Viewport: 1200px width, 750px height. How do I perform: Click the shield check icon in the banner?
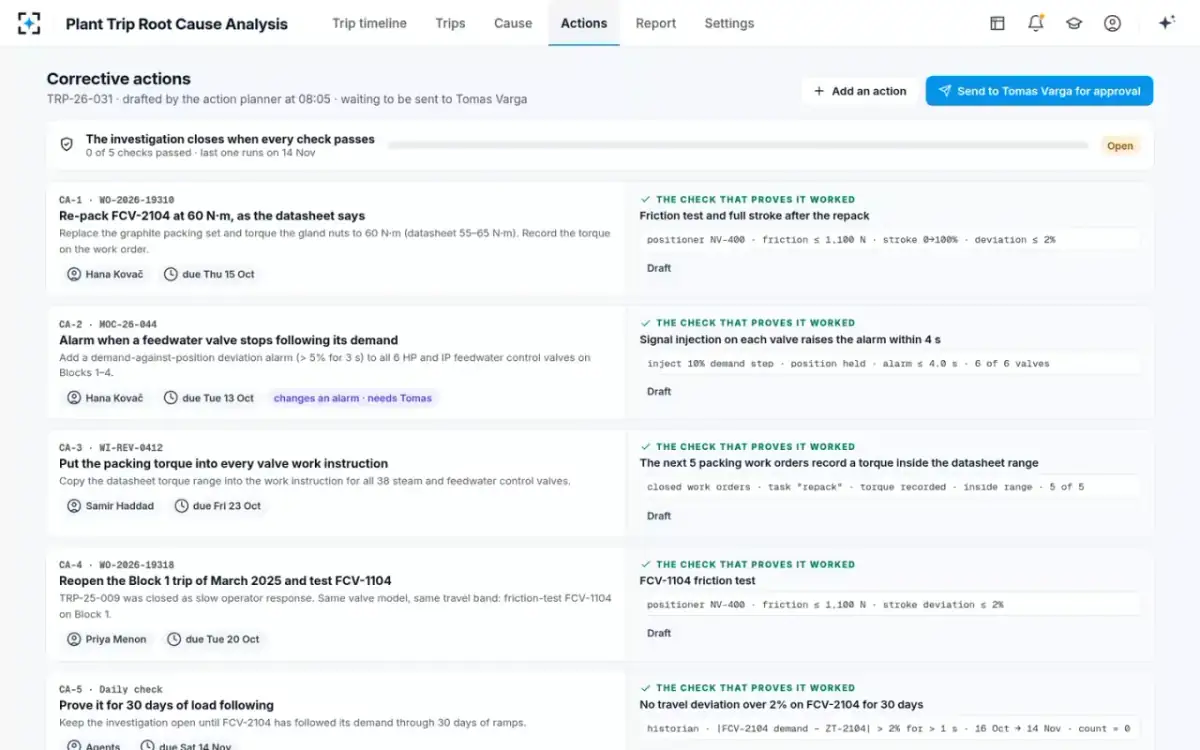point(67,145)
